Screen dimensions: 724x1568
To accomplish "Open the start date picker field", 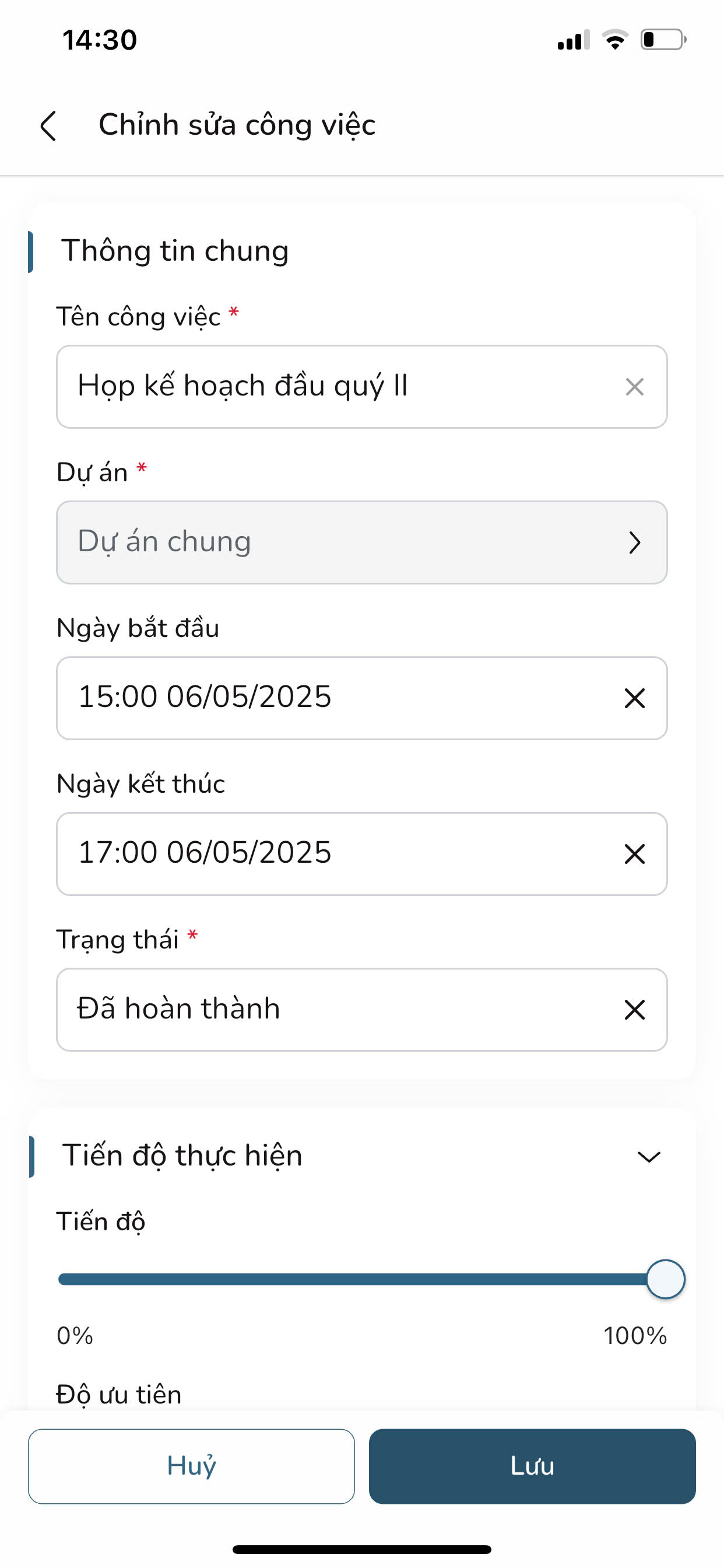I will [329, 698].
